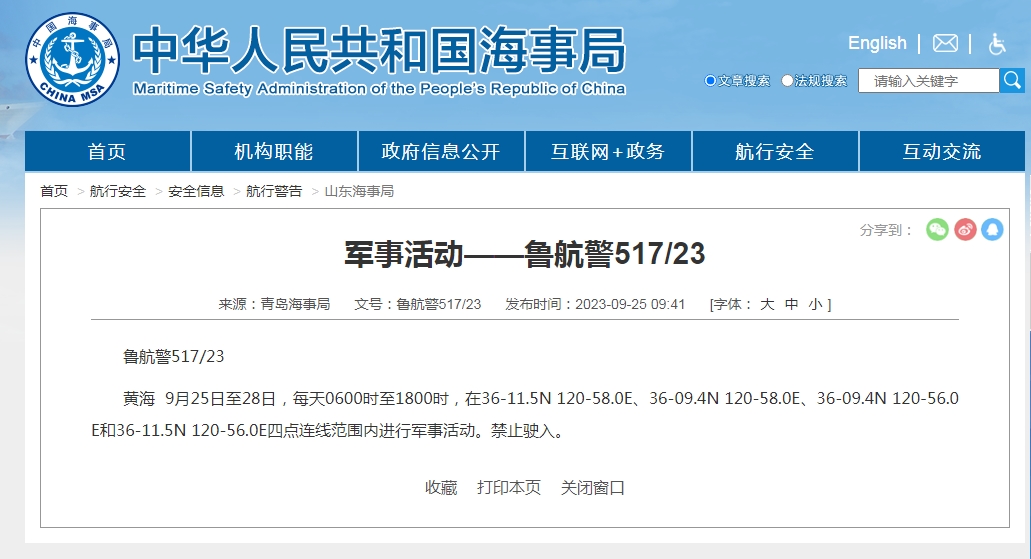The height and width of the screenshot is (559, 1031).
Task: Open the wheelchair accessibility icon
Action: [x=997, y=44]
